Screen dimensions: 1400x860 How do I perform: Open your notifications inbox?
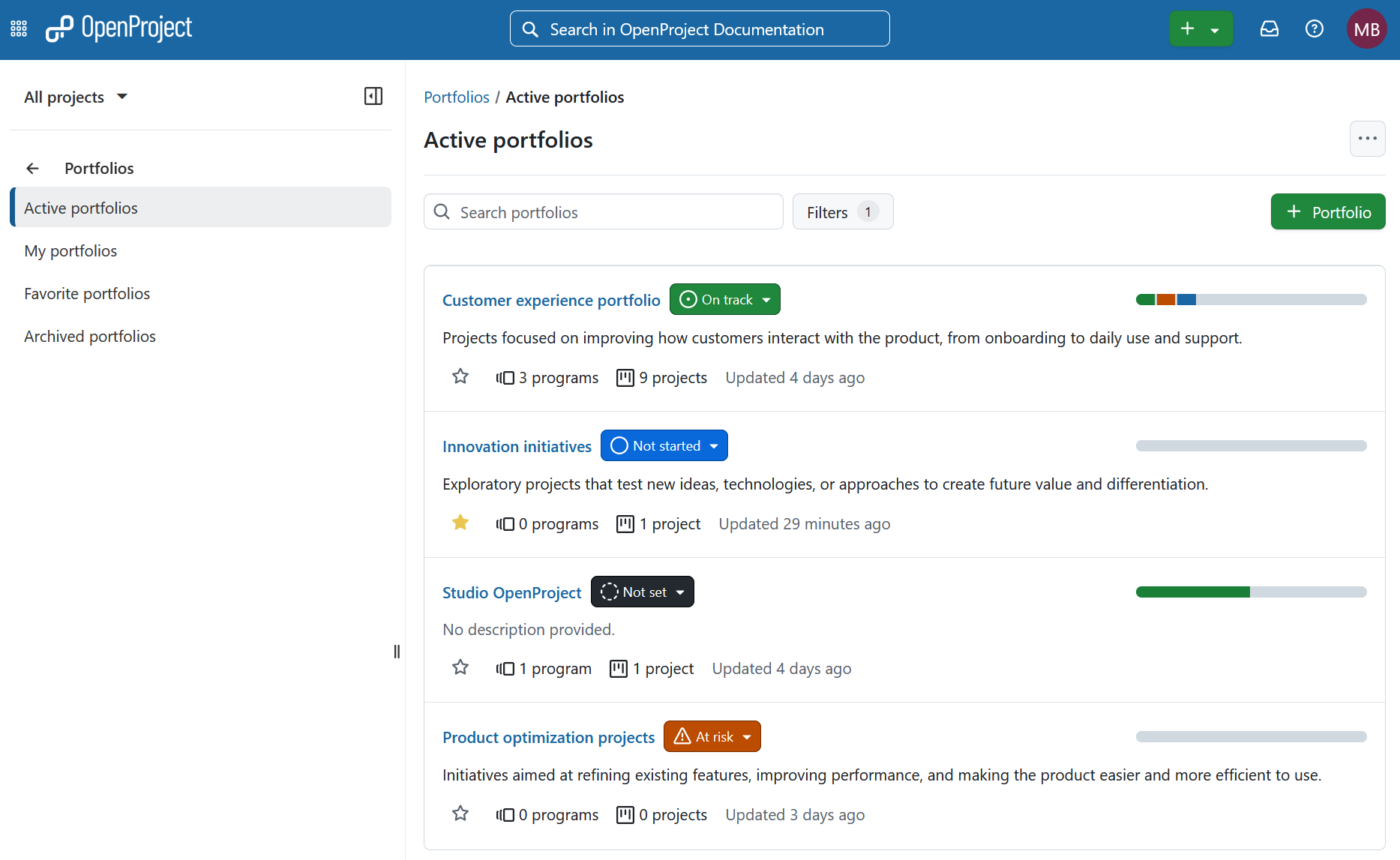(1270, 28)
